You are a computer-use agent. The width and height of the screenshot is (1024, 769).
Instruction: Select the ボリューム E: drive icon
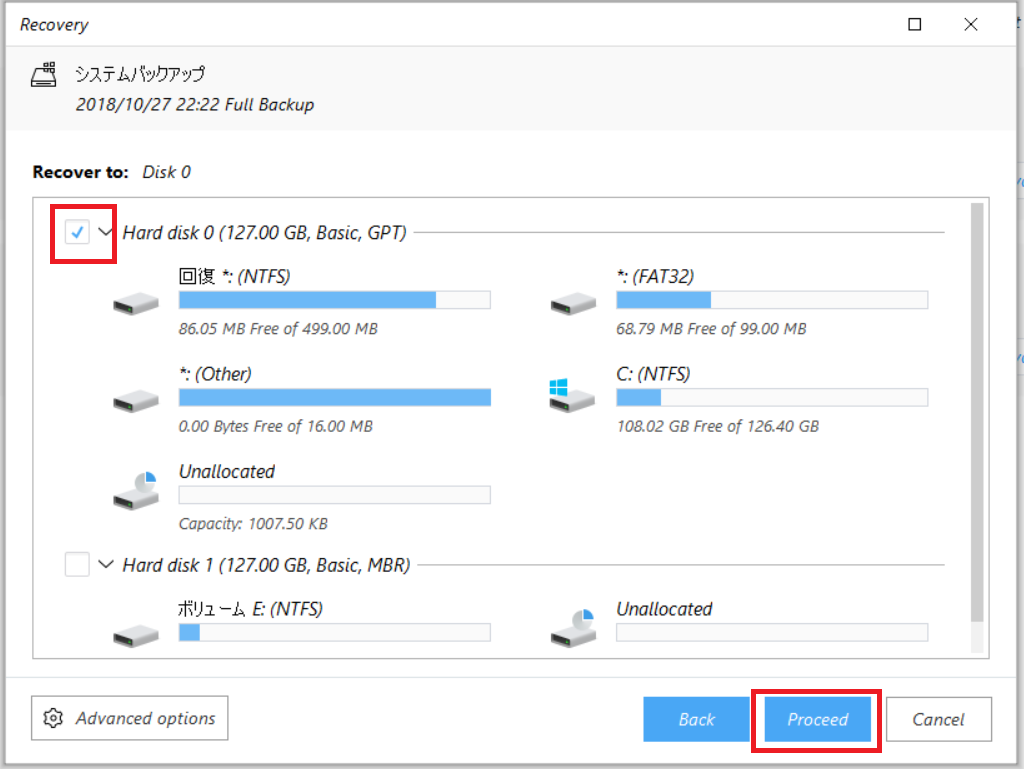136,636
